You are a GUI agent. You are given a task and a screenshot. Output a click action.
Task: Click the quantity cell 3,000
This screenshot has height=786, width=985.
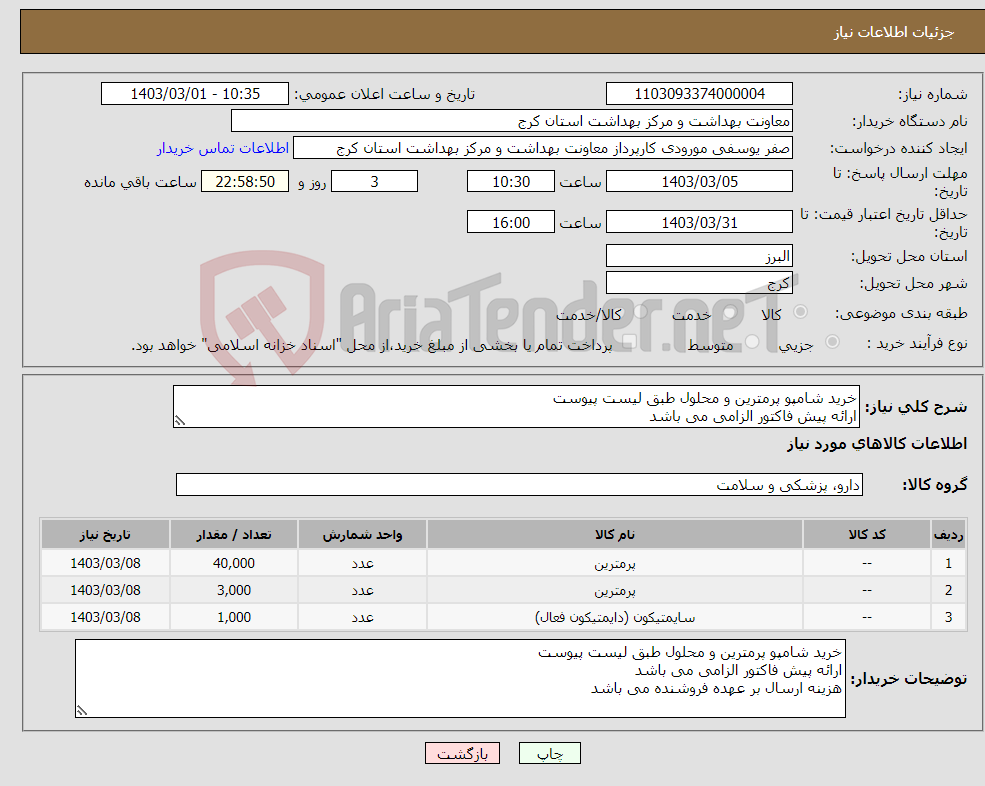[x=234, y=590]
